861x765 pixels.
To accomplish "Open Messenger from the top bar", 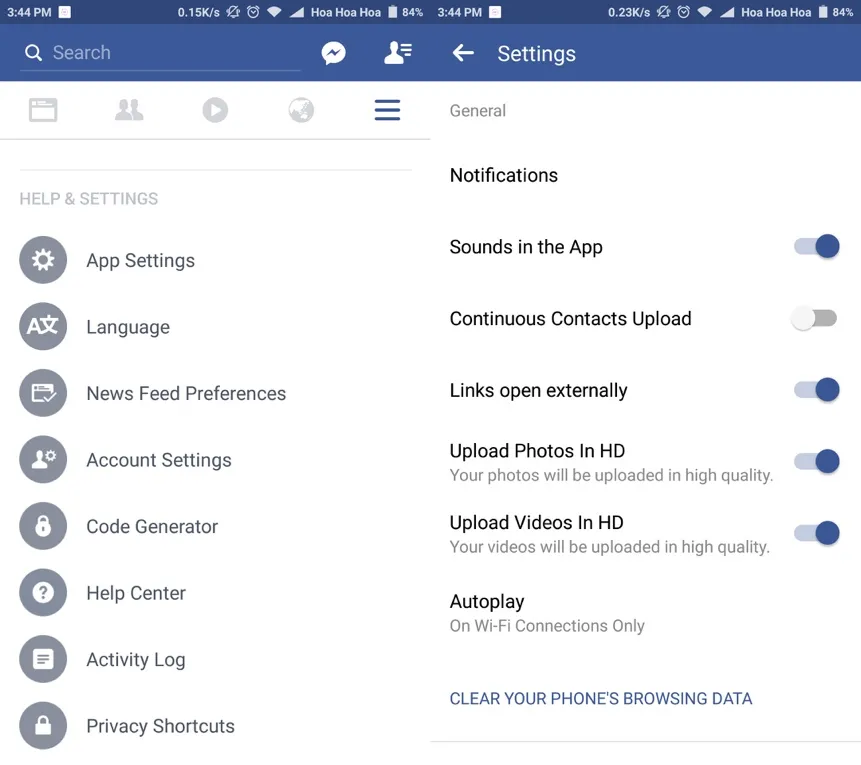I will click(333, 53).
